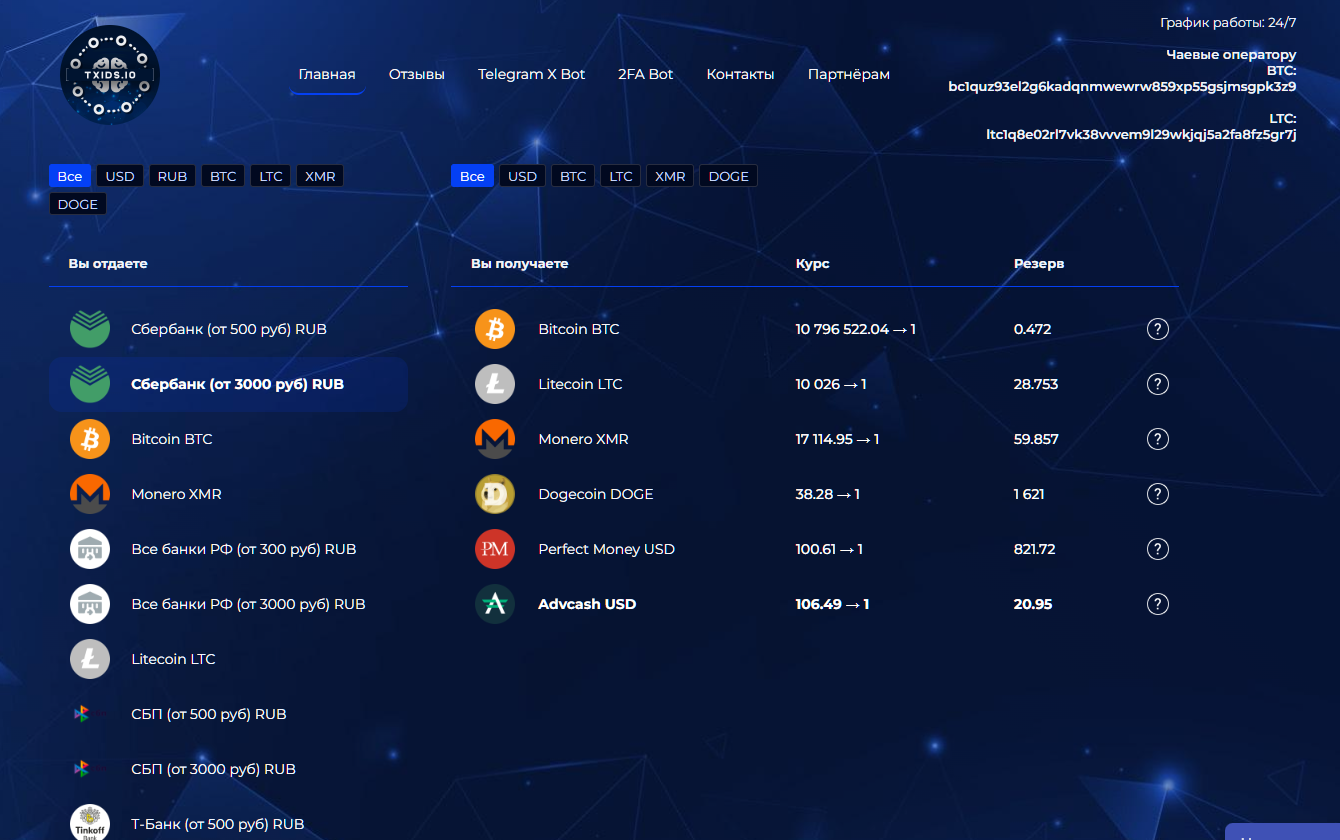
Task: Filter receive list by XMR
Action: coord(670,176)
